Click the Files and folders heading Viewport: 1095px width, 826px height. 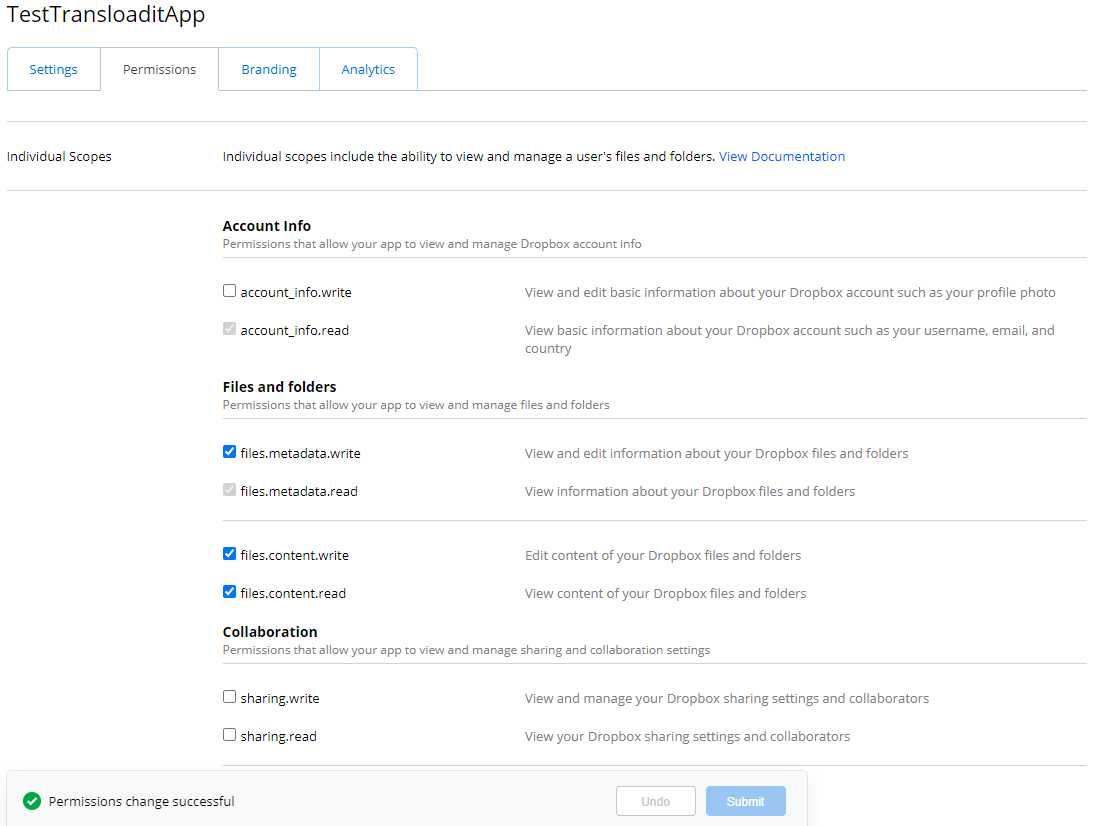[279, 387]
